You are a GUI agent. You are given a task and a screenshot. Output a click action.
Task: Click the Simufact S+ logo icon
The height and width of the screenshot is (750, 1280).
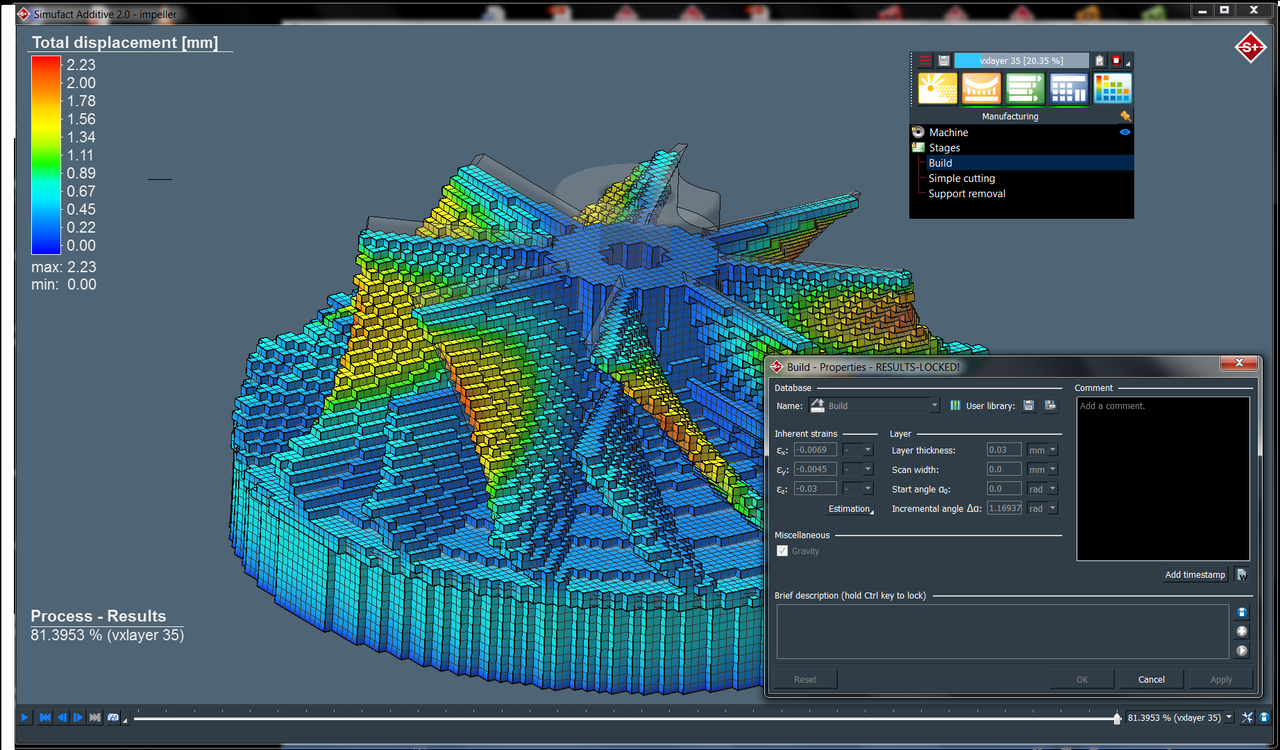[1249, 47]
